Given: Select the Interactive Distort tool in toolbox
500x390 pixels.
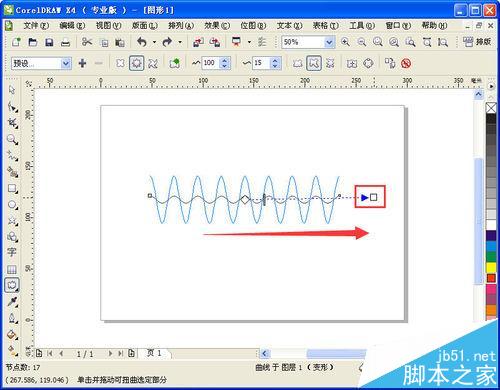Looking at the screenshot, I should point(12,285).
